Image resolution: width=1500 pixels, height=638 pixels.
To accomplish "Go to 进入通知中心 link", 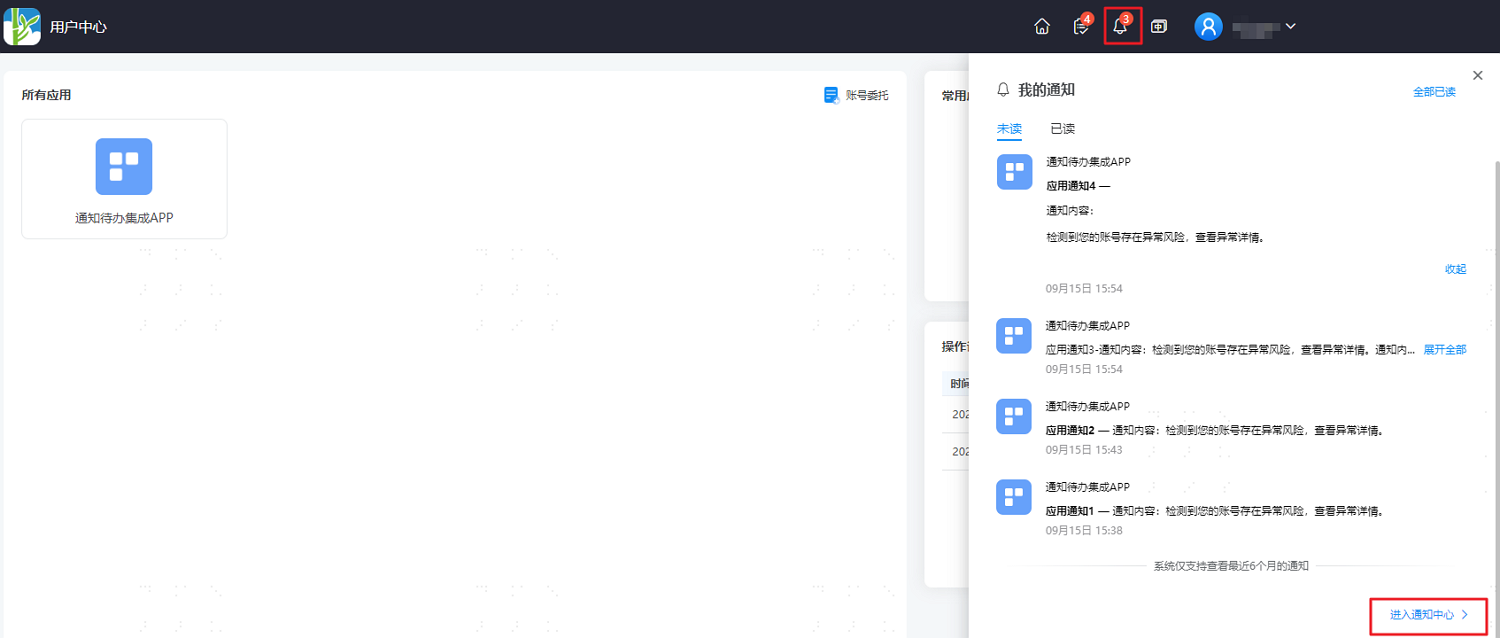I will coord(1429,615).
